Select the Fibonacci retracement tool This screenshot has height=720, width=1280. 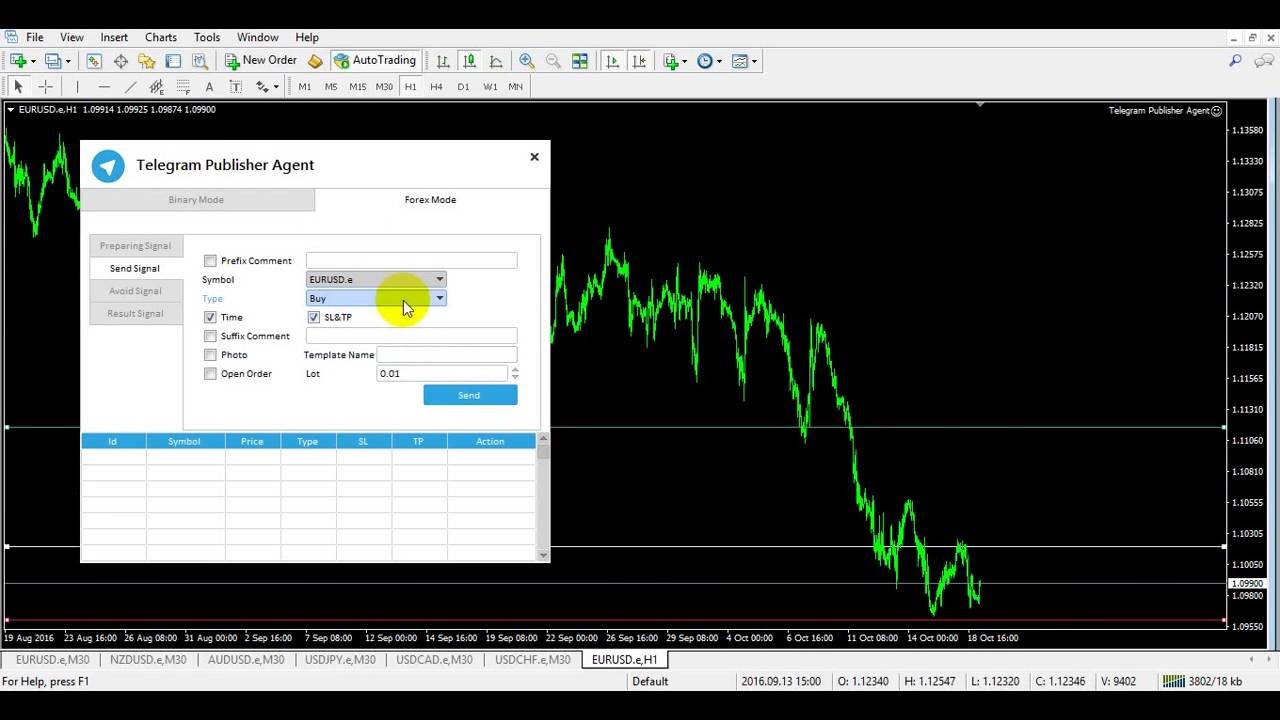[183, 87]
